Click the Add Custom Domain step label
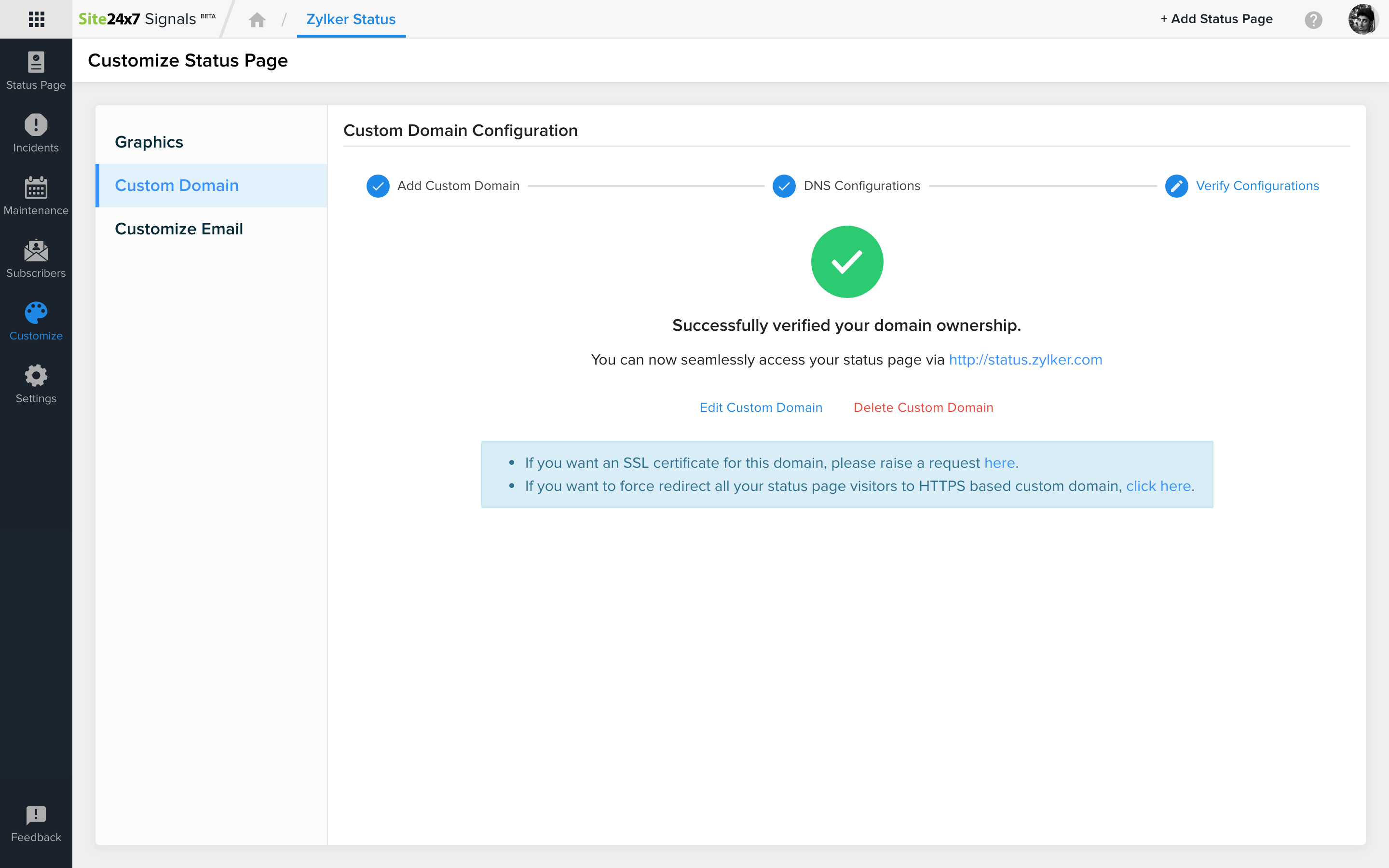This screenshot has height=868, width=1389. (458, 186)
